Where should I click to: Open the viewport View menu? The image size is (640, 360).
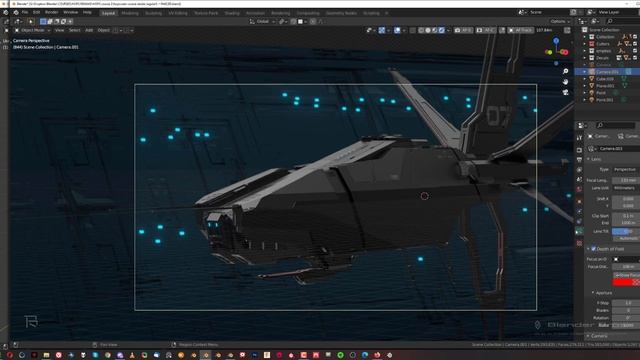(x=59, y=30)
